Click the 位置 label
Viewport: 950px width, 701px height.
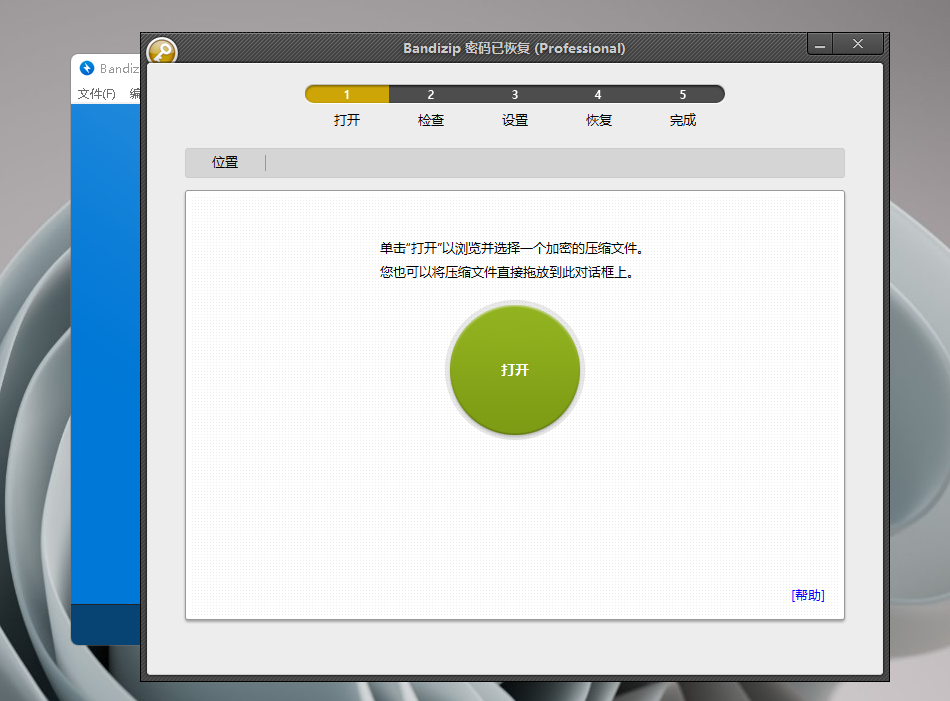[225, 162]
